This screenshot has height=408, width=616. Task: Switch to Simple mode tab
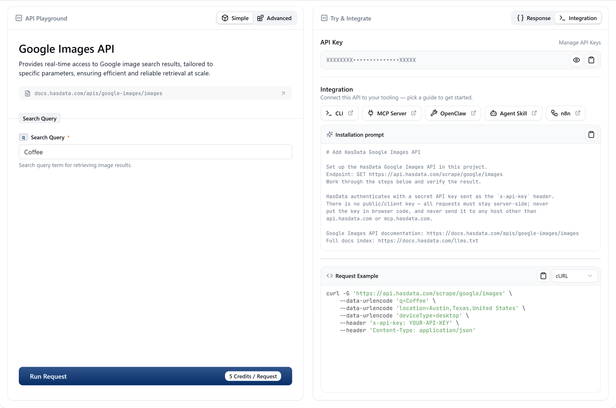235,18
